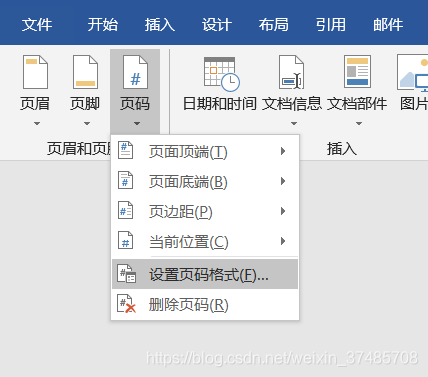This screenshot has width=428, height=377.
Task: Click the 页边距 margin icon
Action: point(126,210)
